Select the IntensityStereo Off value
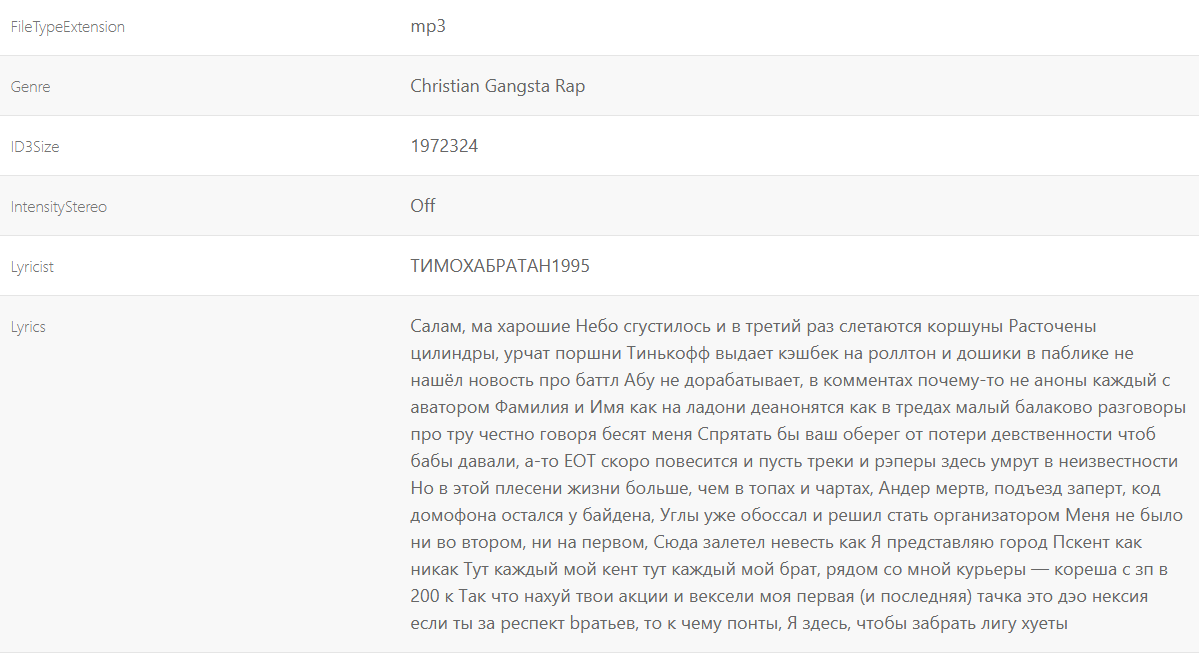This screenshot has width=1201, height=653. tap(423, 206)
